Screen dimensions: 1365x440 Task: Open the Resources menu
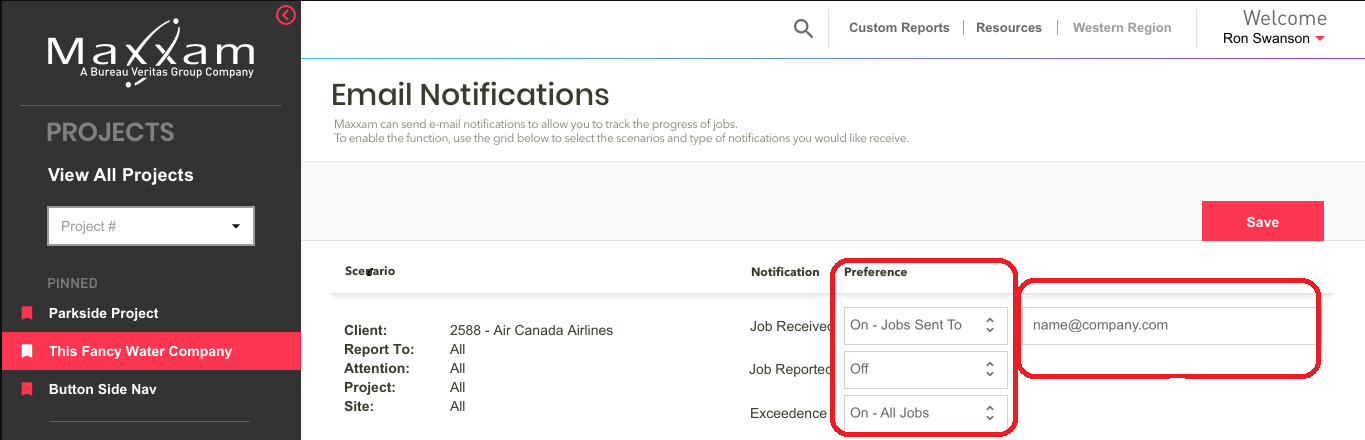[x=1009, y=28]
